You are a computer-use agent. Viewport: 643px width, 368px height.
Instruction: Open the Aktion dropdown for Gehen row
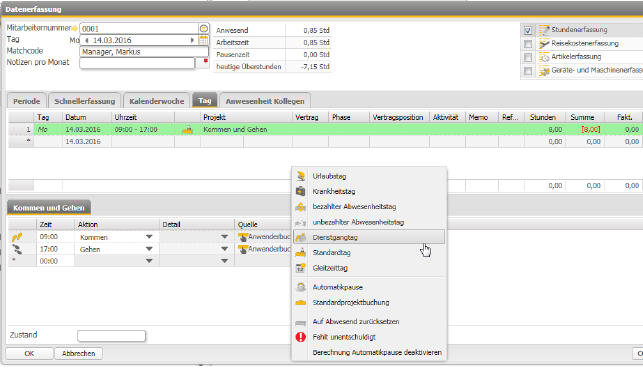[x=149, y=249]
